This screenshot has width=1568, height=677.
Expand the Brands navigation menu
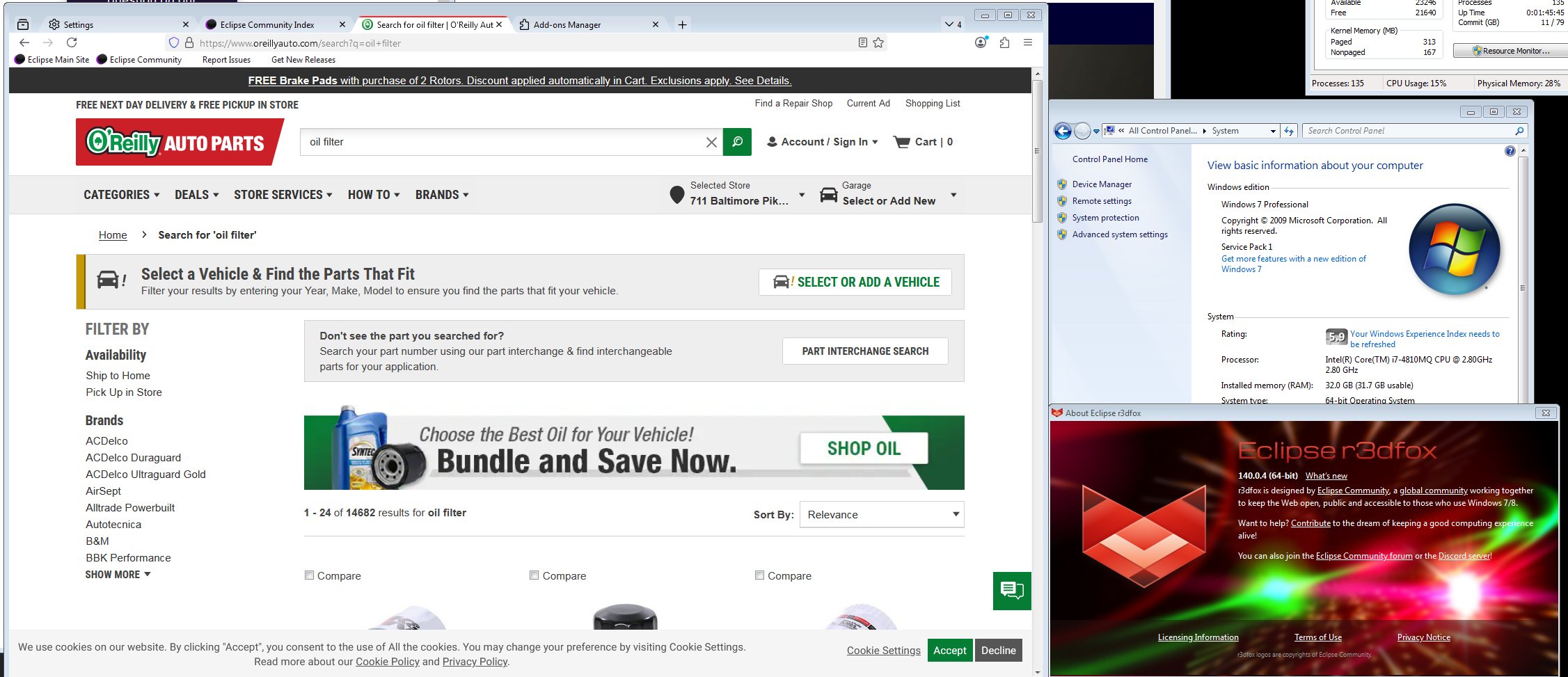(x=443, y=195)
